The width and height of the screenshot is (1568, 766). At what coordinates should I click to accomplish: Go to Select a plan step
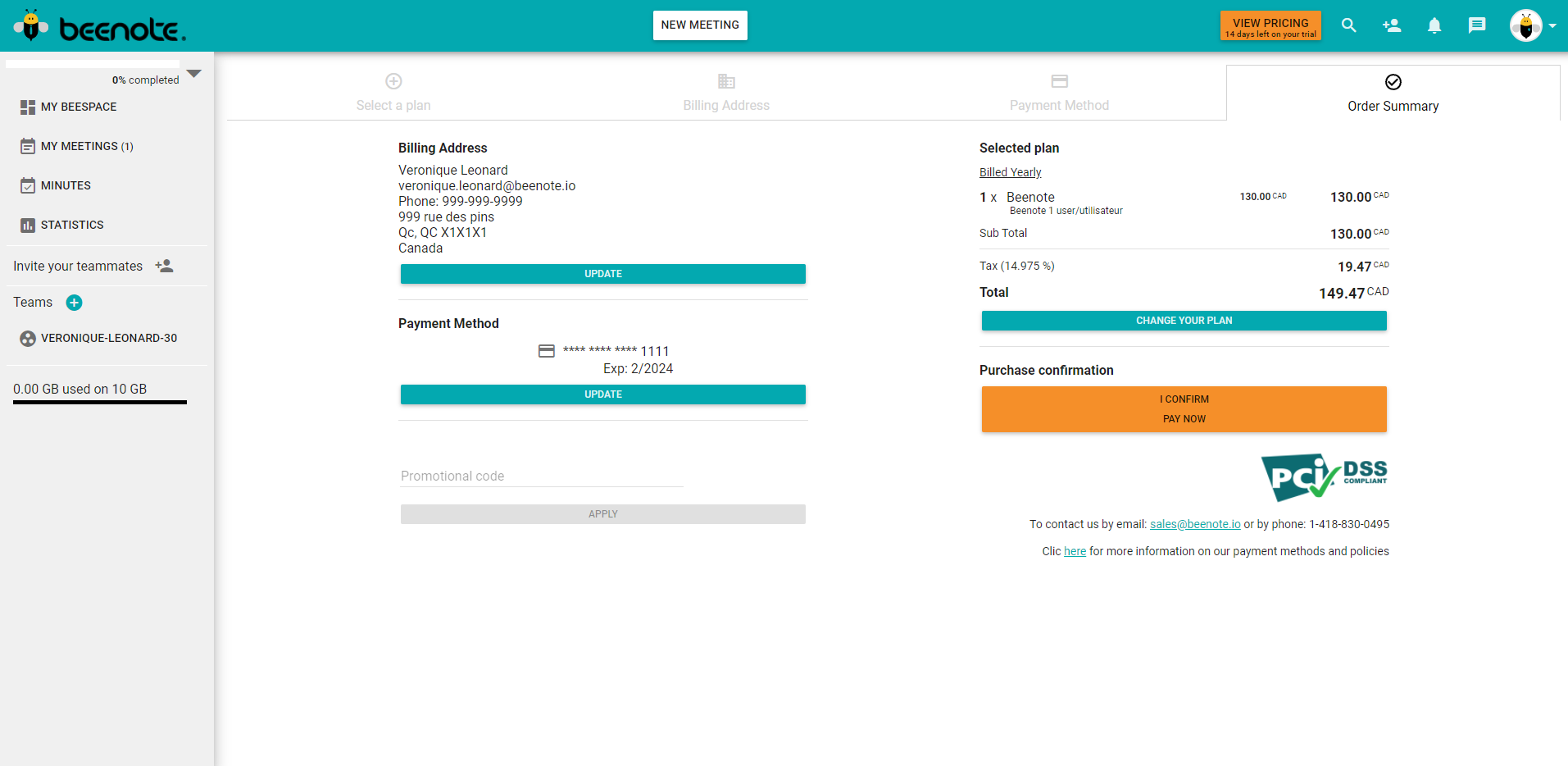coord(393,93)
